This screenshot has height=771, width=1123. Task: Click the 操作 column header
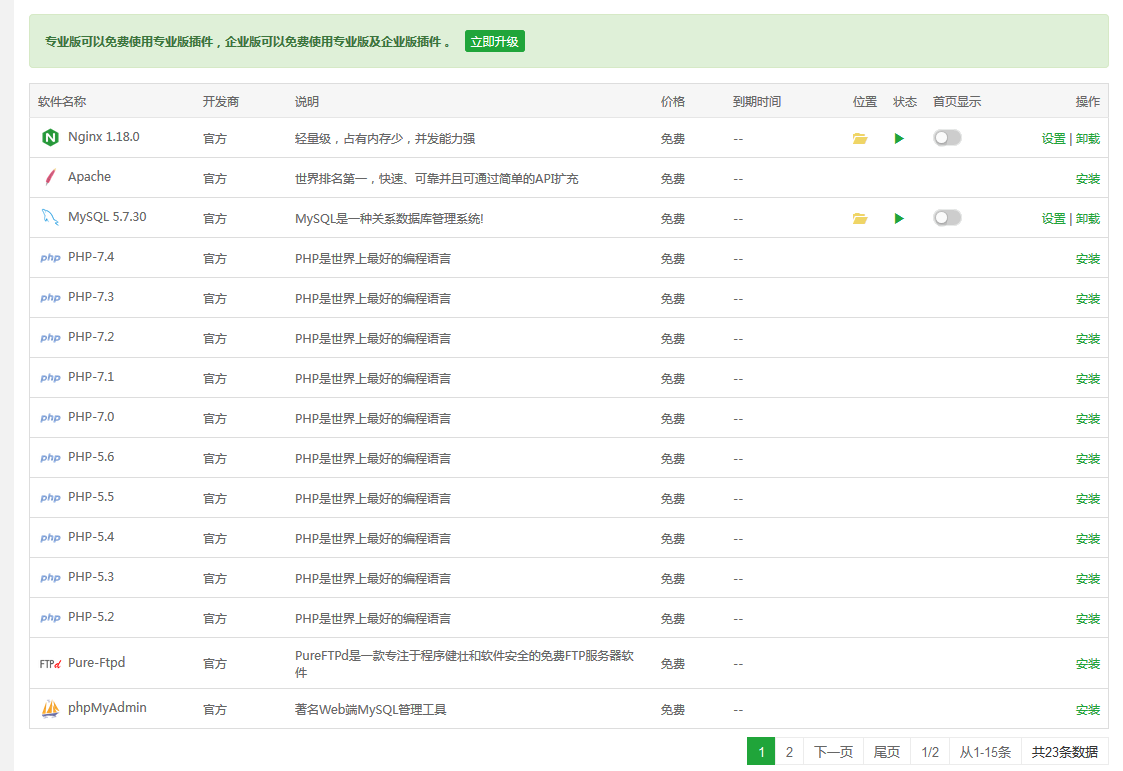click(x=1088, y=102)
